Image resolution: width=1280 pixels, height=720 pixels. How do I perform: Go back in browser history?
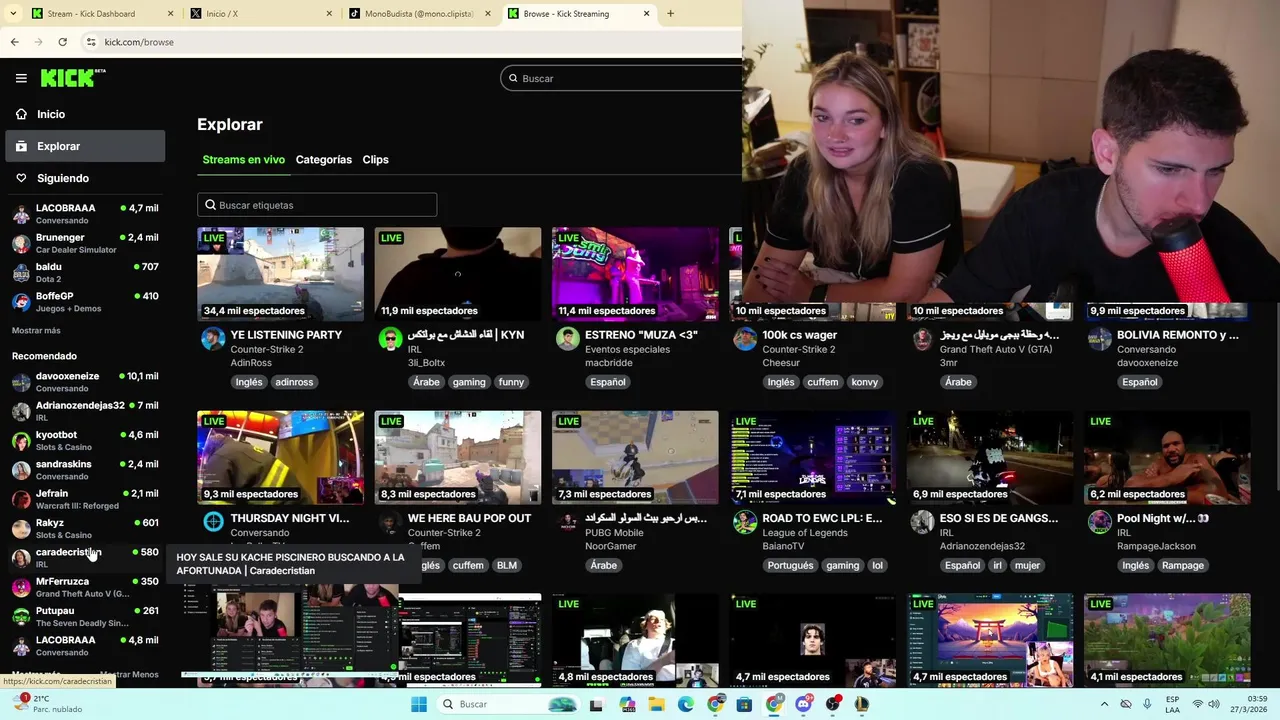(x=14, y=42)
